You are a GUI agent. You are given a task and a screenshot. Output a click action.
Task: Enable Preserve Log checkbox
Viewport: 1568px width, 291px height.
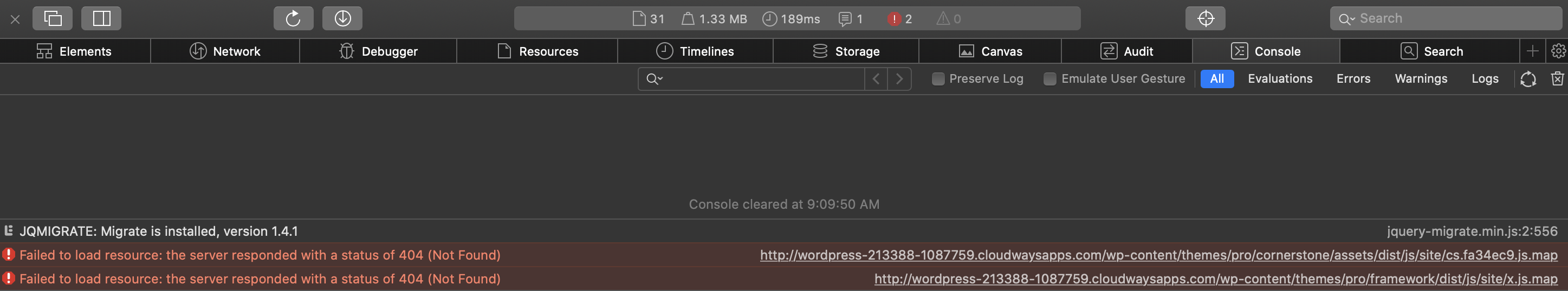click(938, 79)
